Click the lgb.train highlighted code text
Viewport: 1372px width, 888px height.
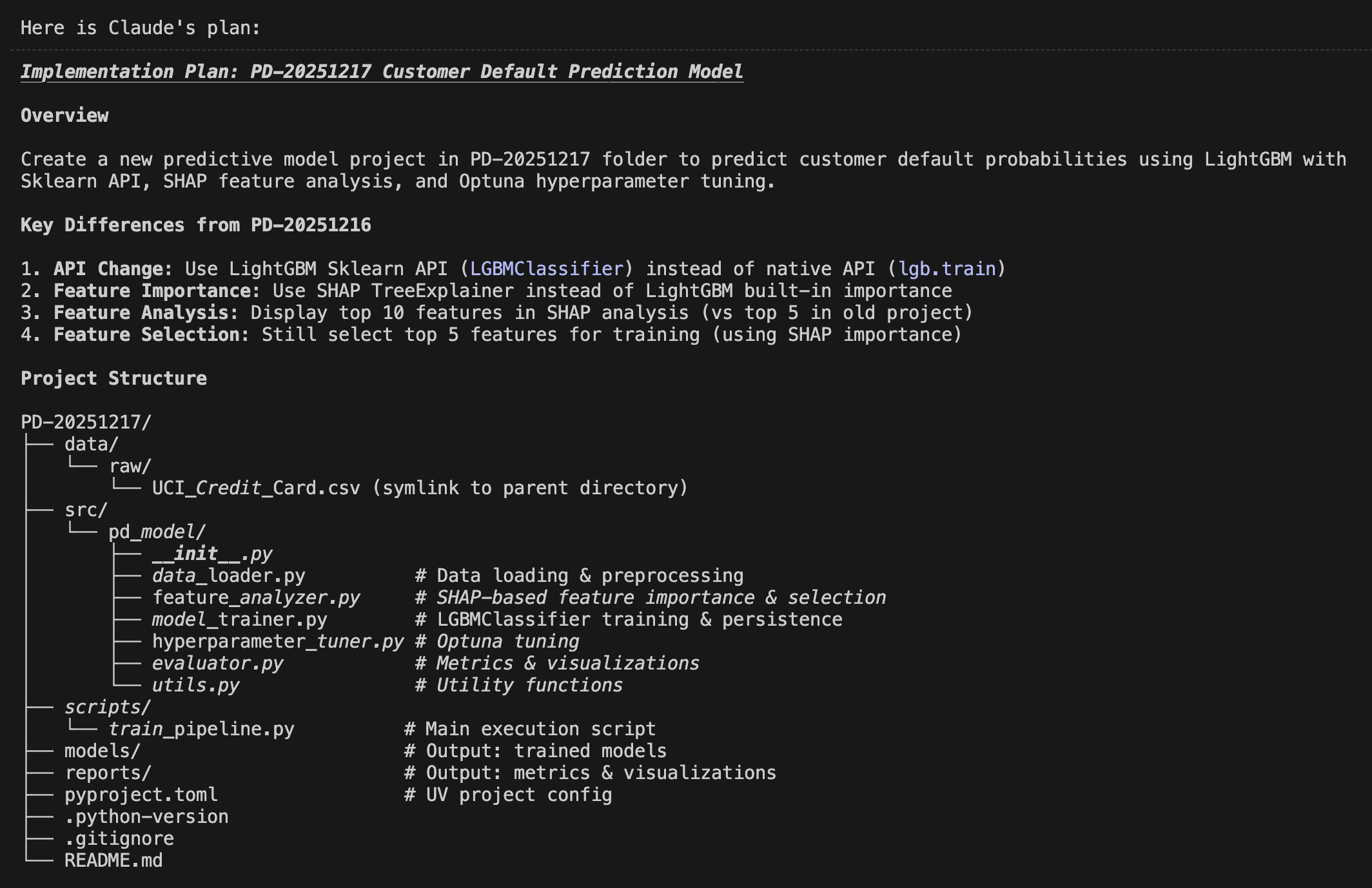[947, 269]
